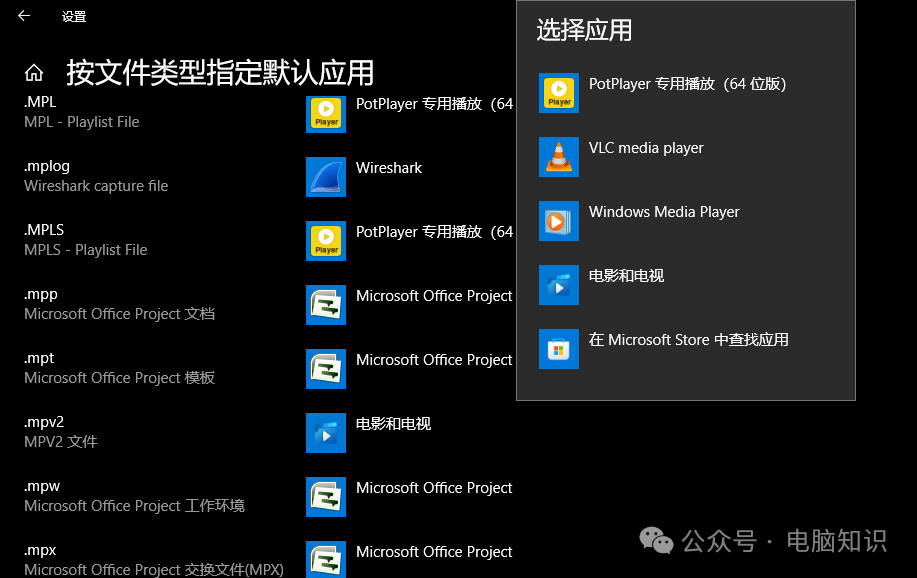The image size is (917, 578).
Task: Click the .mplog file extension text
Action: point(47,167)
